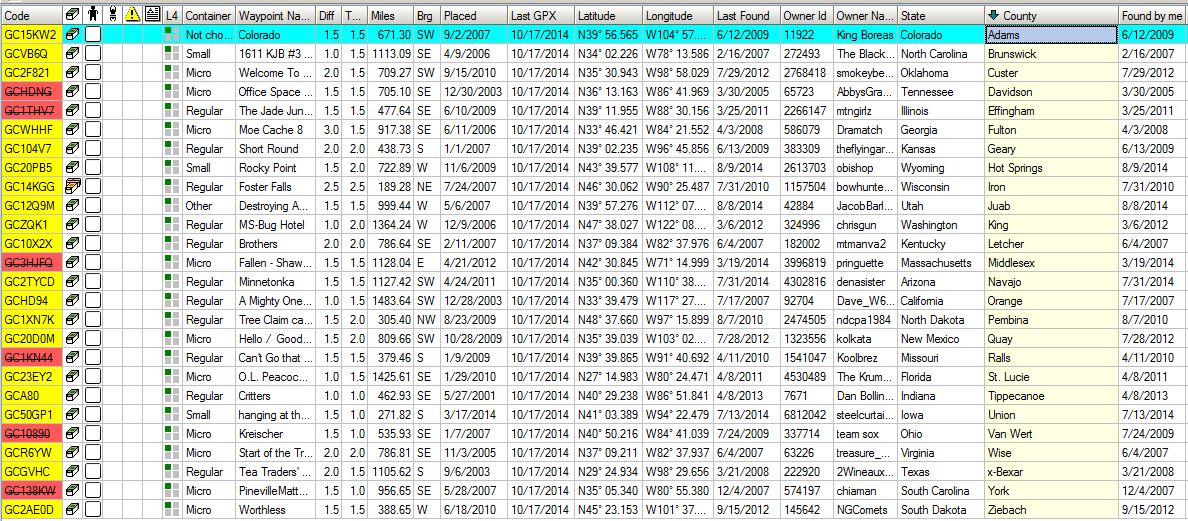
Task: Click the cache type icon for GC2AE0D
Action: point(72,510)
